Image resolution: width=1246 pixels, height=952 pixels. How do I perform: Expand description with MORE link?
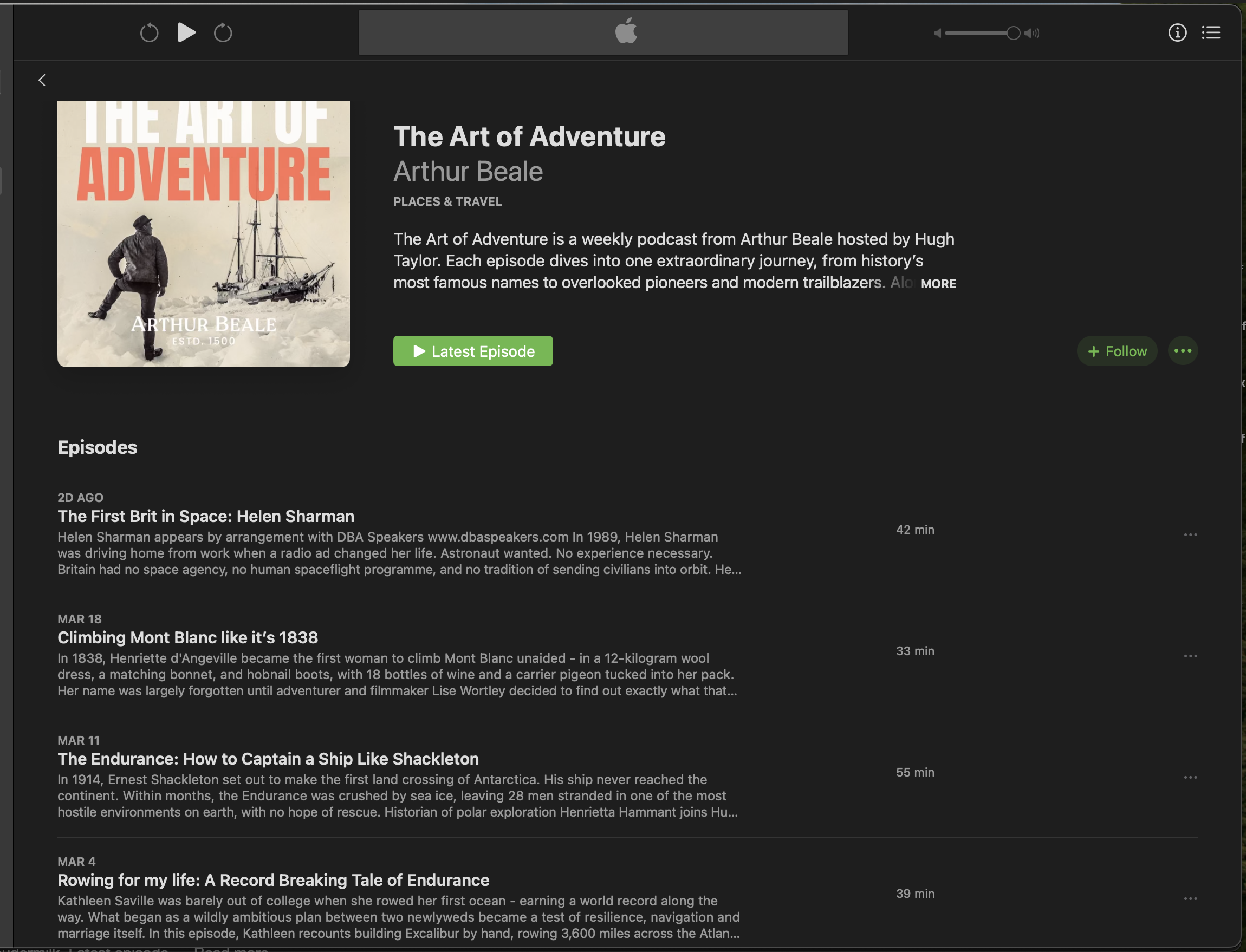(938, 284)
